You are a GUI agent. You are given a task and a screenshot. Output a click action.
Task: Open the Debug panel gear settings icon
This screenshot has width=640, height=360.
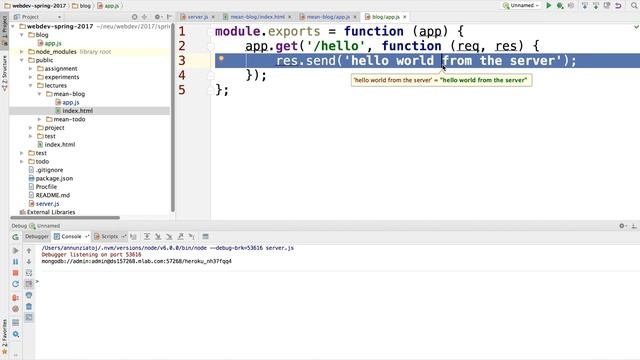[622, 226]
